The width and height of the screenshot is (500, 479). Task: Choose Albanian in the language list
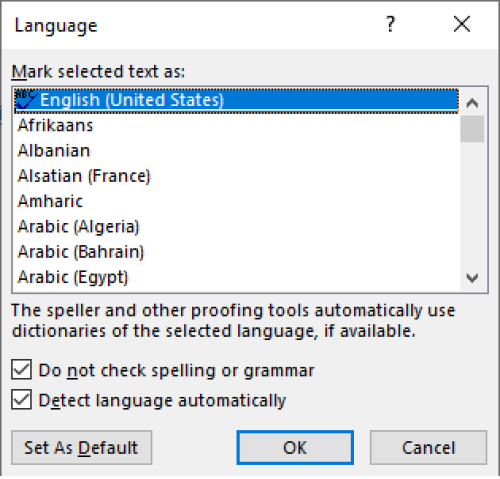point(54,151)
